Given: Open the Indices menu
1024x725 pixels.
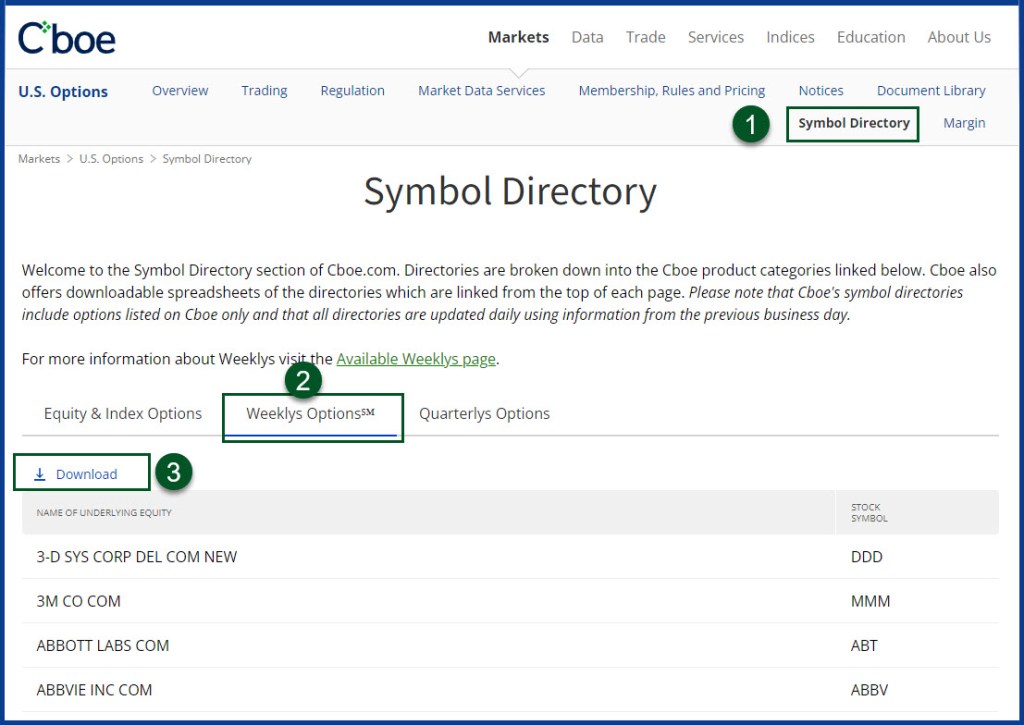Looking at the screenshot, I should pyautogui.click(x=790, y=37).
